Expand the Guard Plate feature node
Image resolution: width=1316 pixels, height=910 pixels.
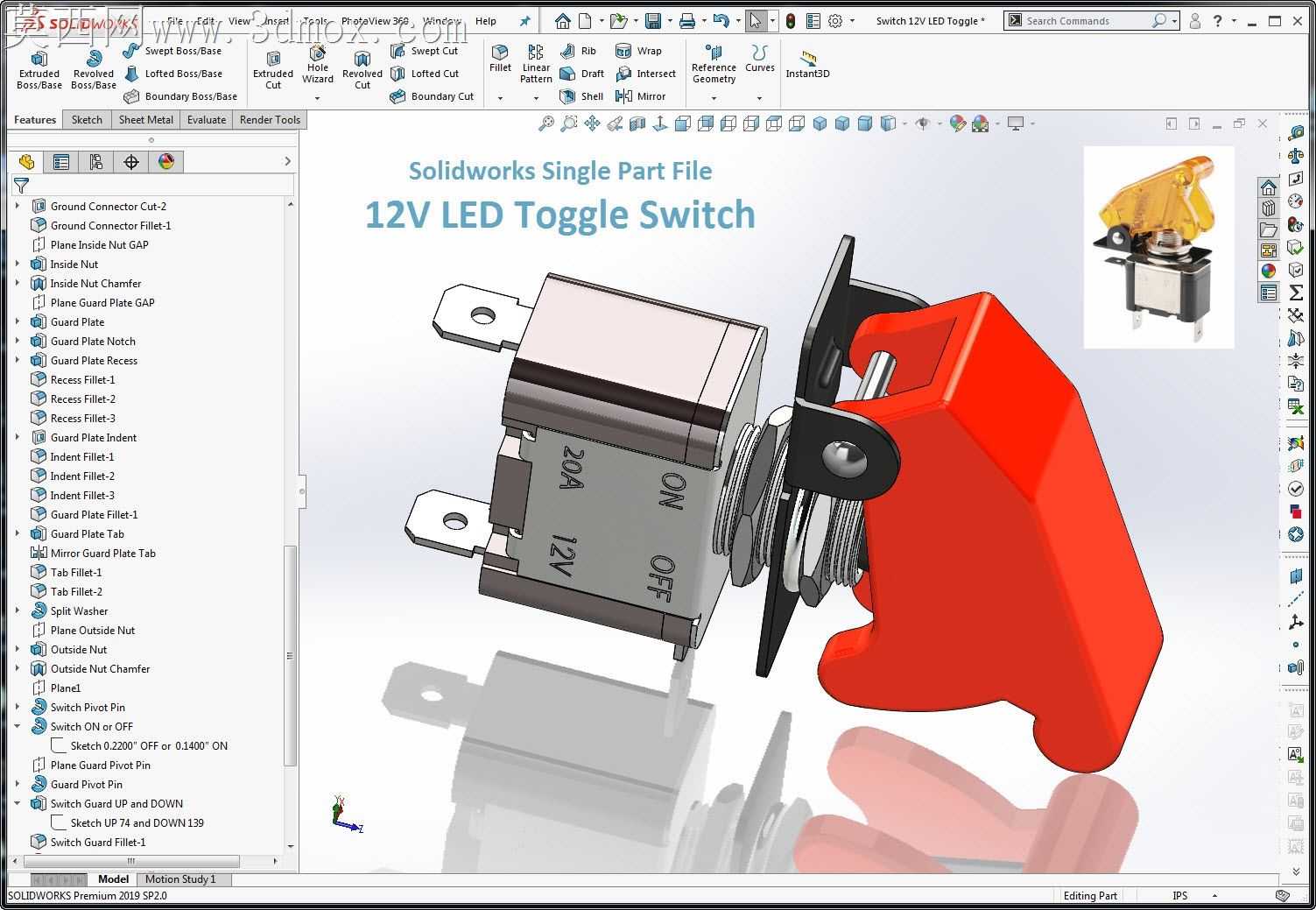[x=18, y=321]
